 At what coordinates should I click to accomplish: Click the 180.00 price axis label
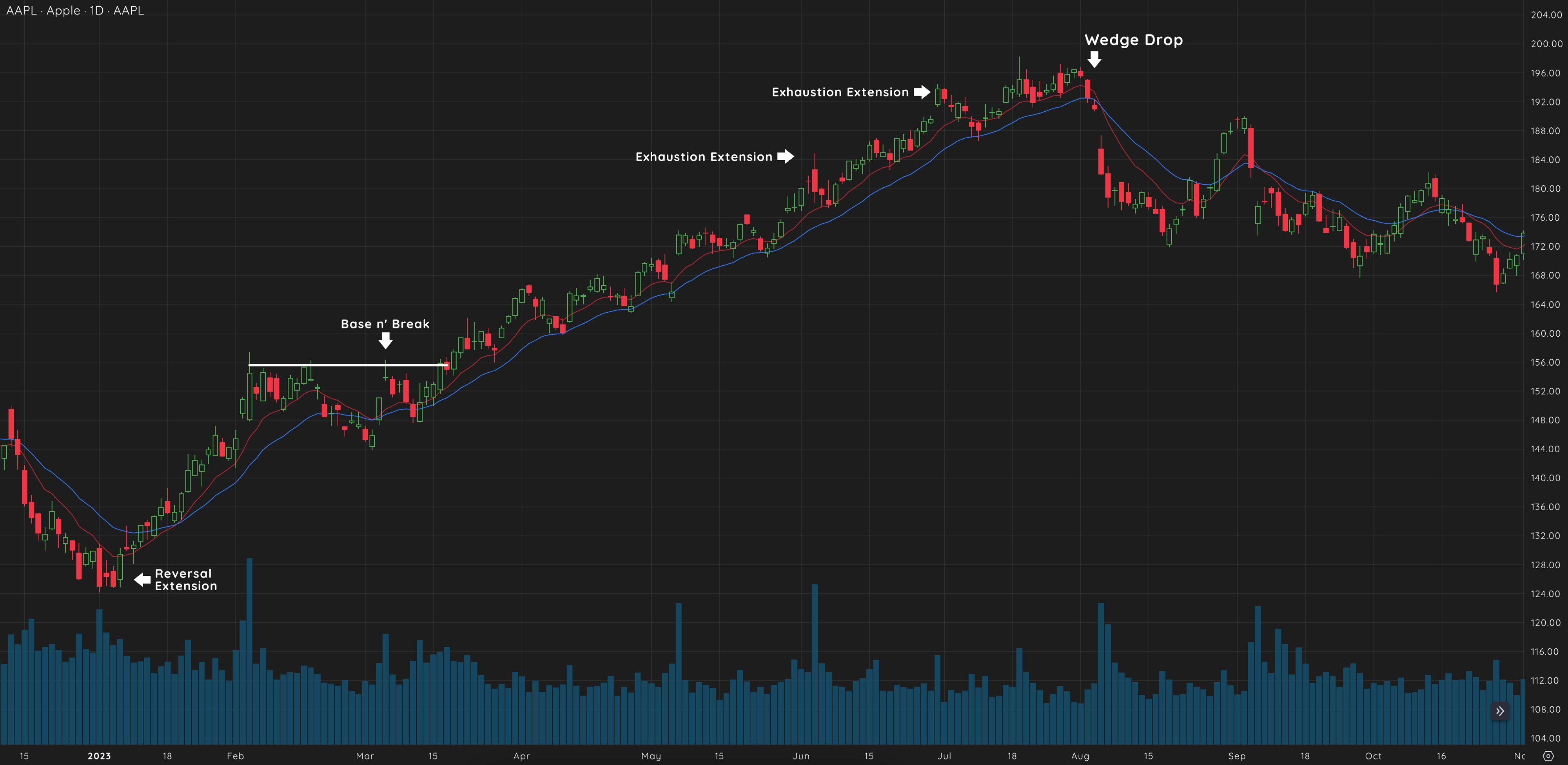tap(1546, 189)
